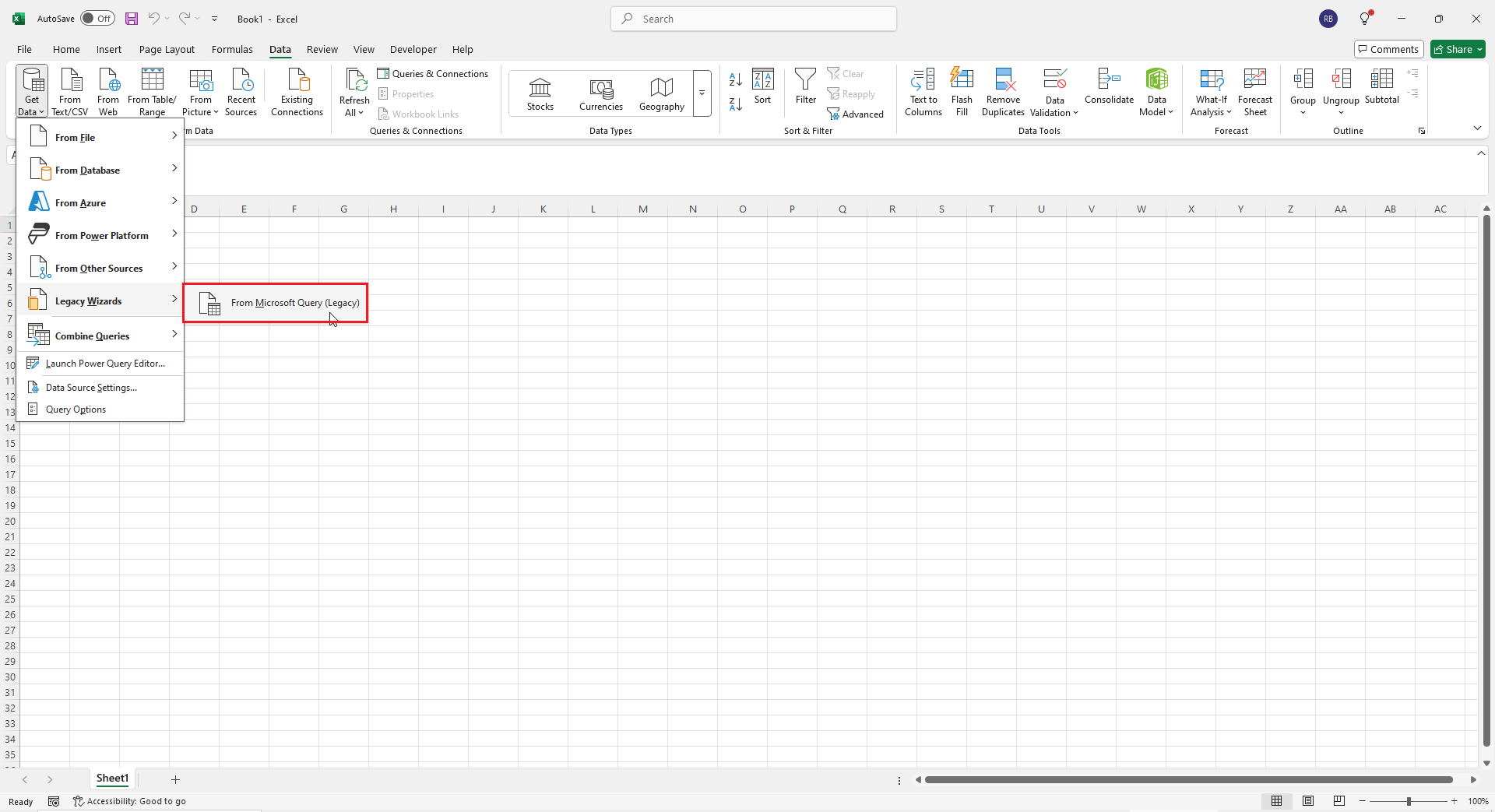Apply the Geography data type
This screenshot has width=1495, height=812.
point(661,93)
